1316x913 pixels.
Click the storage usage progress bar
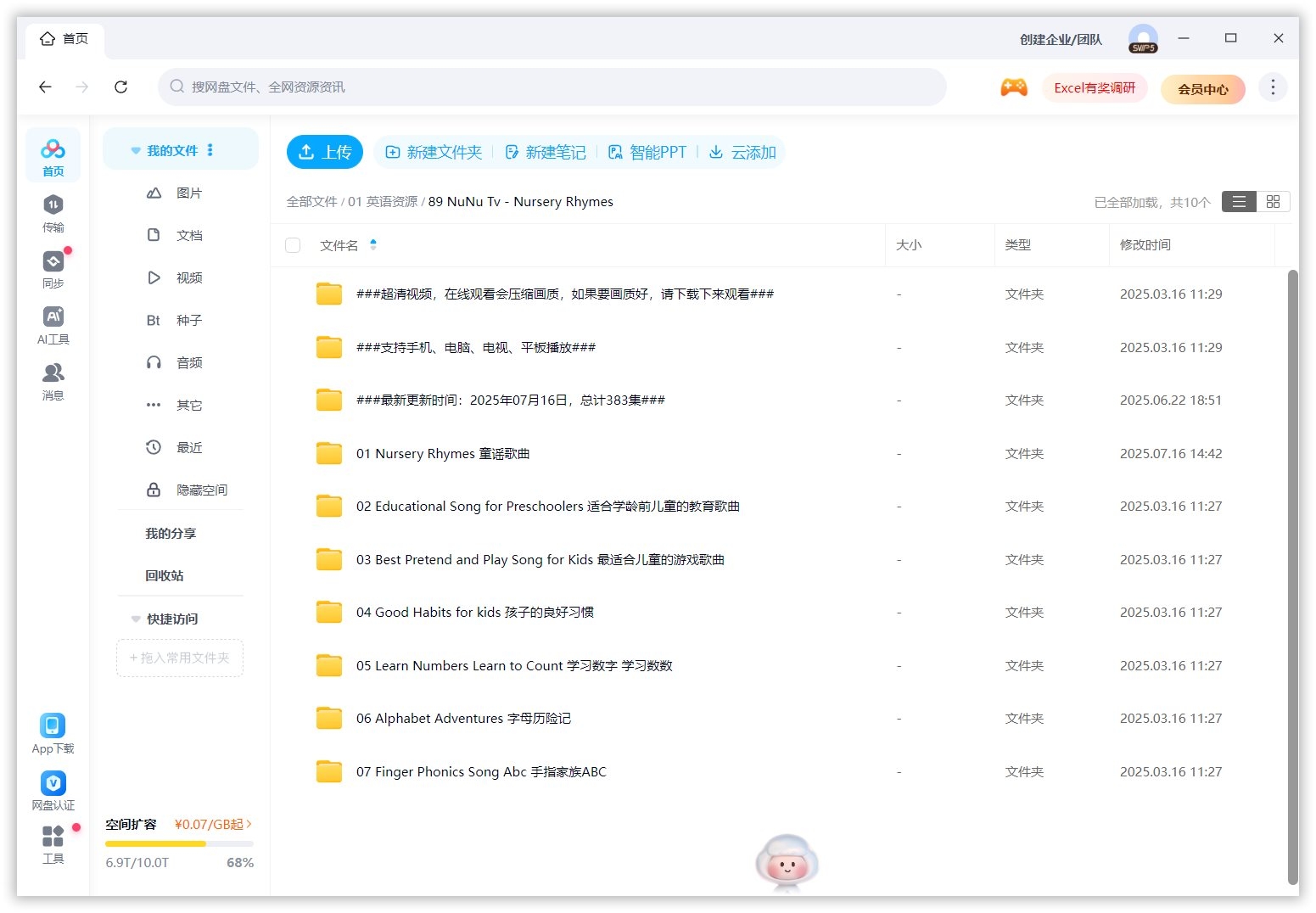click(179, 843)
